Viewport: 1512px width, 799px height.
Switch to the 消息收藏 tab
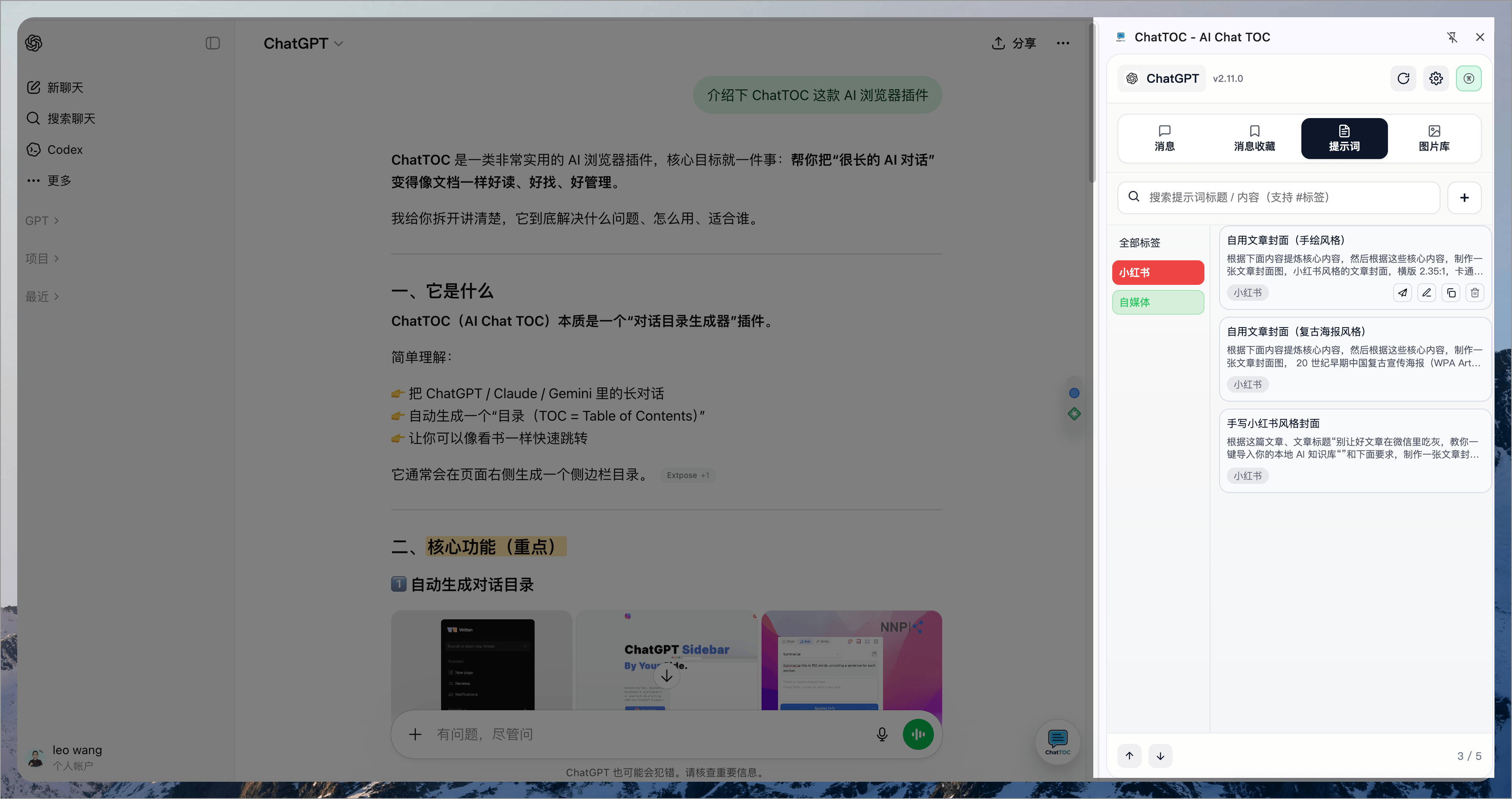click(x=1254, y=138)
